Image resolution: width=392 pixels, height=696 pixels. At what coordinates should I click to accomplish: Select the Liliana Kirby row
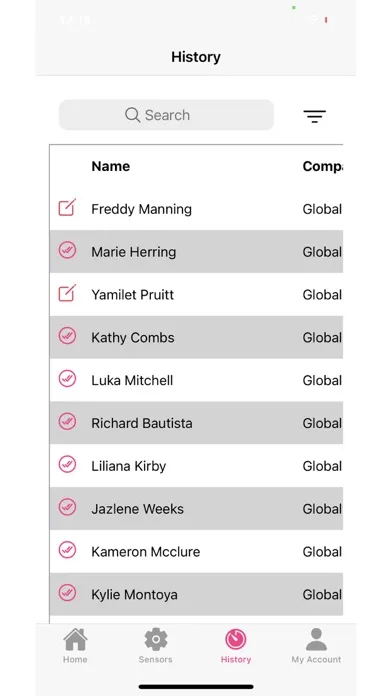pyautogui.click(x=196, y=466)
